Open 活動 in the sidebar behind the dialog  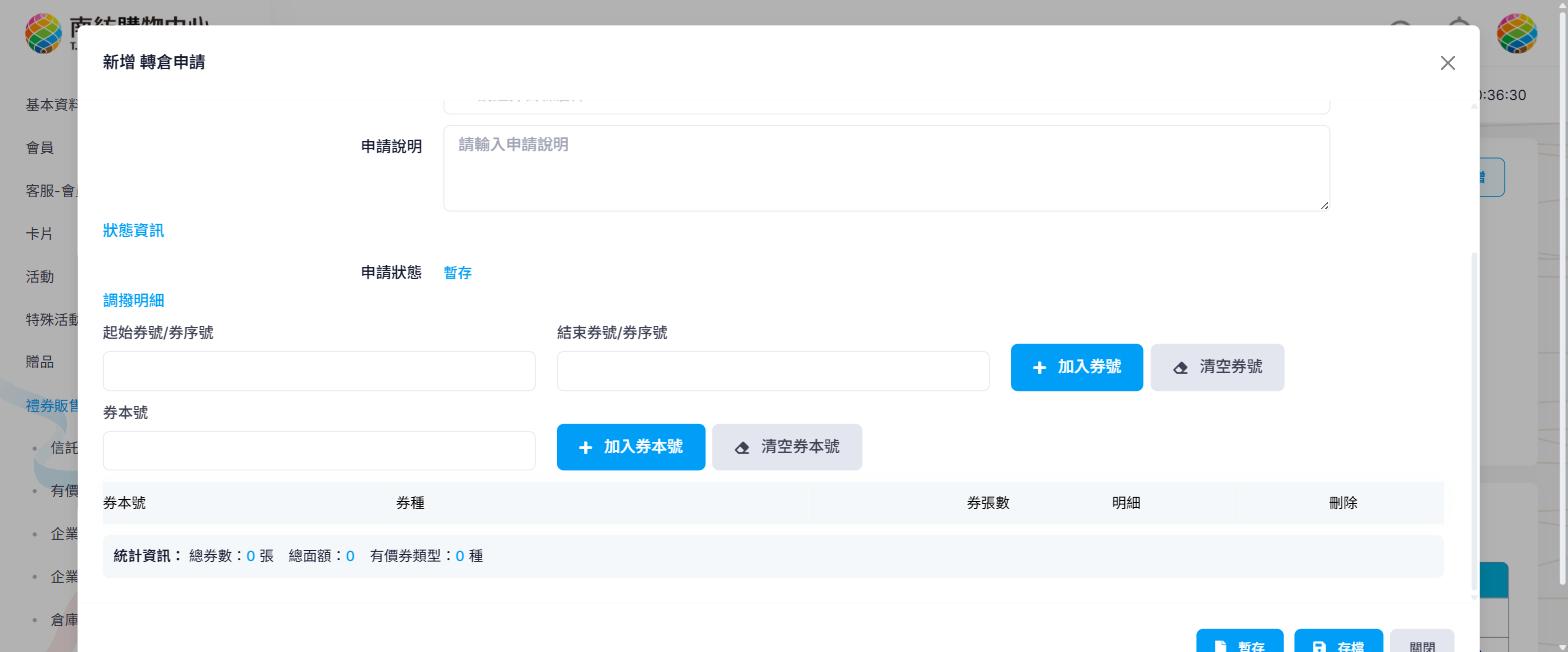pos(40,277)
